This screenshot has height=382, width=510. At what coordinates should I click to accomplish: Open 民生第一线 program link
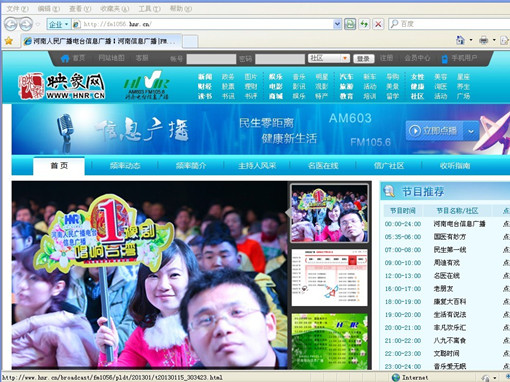click(x=450, y=250)
